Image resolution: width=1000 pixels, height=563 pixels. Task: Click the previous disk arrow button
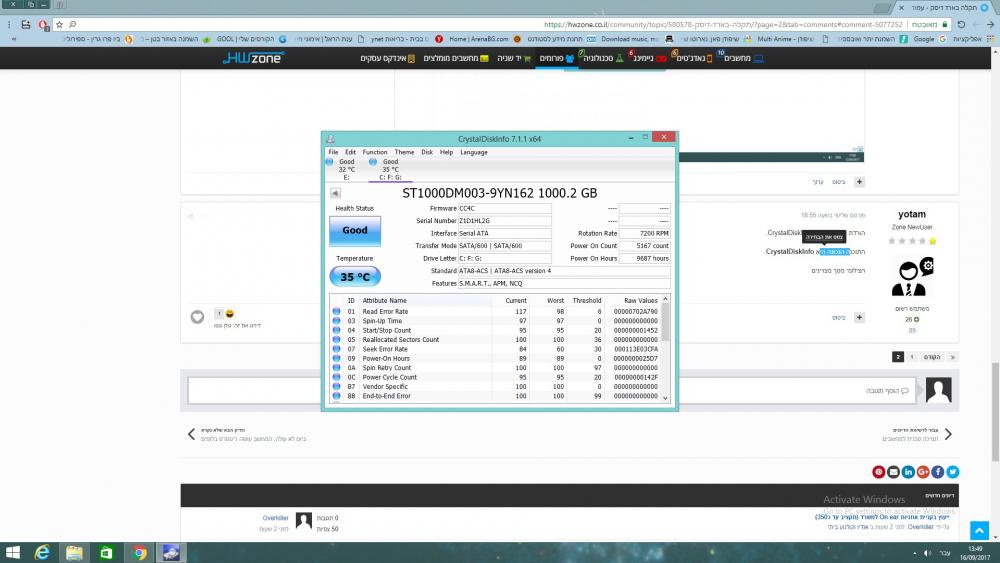point(335,193)
